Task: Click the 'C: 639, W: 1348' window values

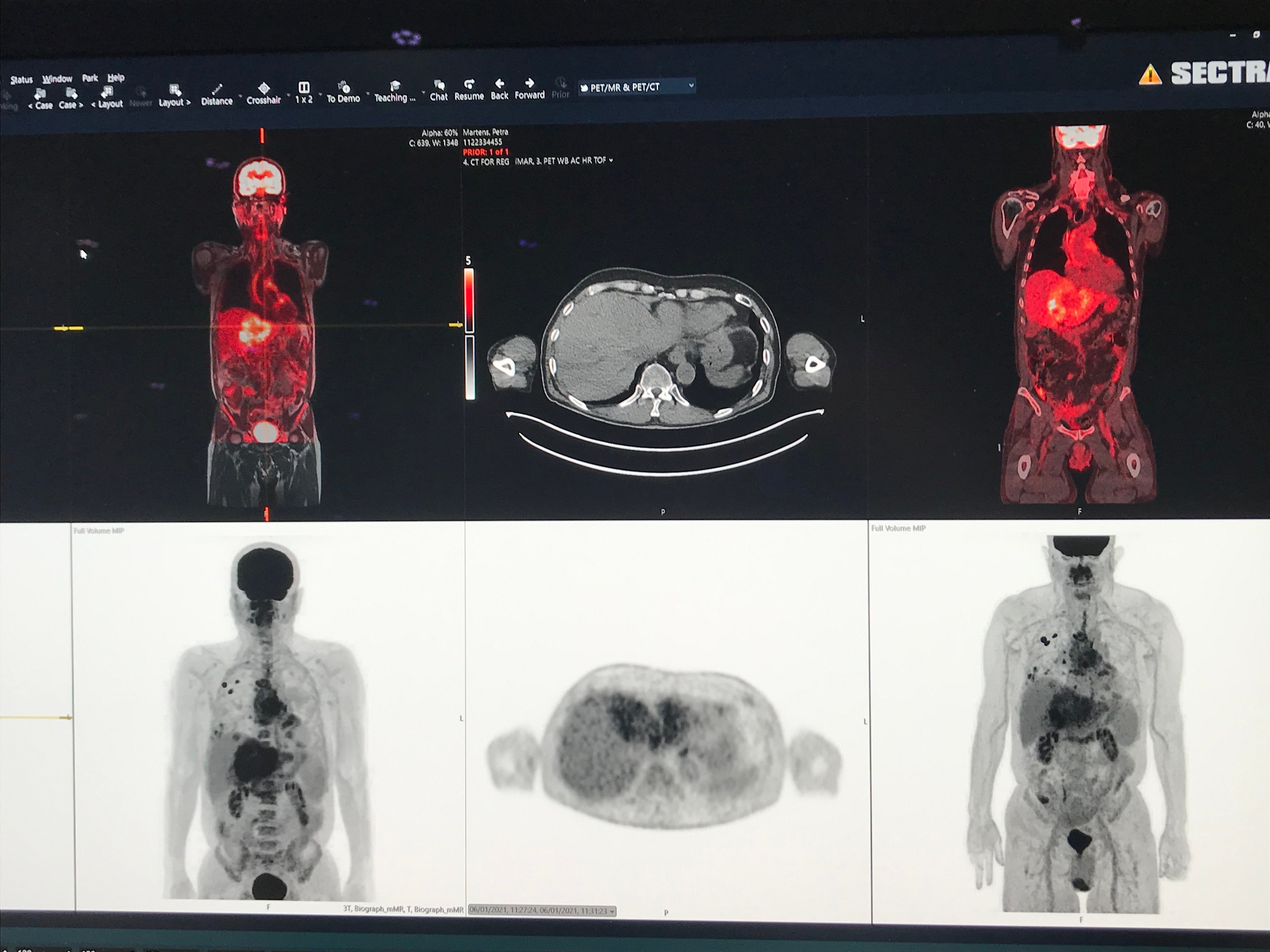Action: click(x=433, y=143)
